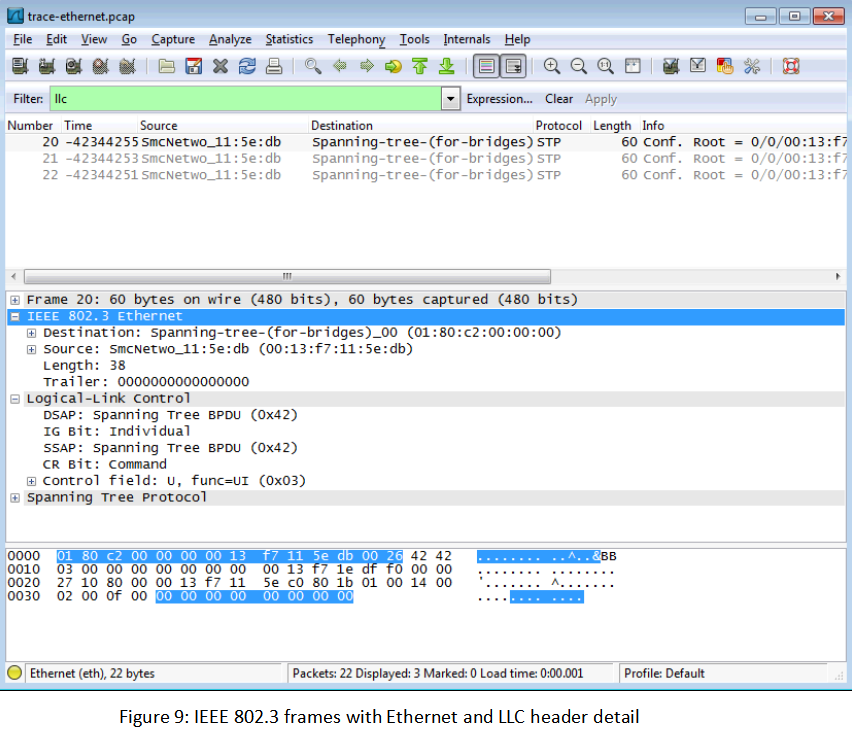Expand the Destination address node

[x=32, y=333]
